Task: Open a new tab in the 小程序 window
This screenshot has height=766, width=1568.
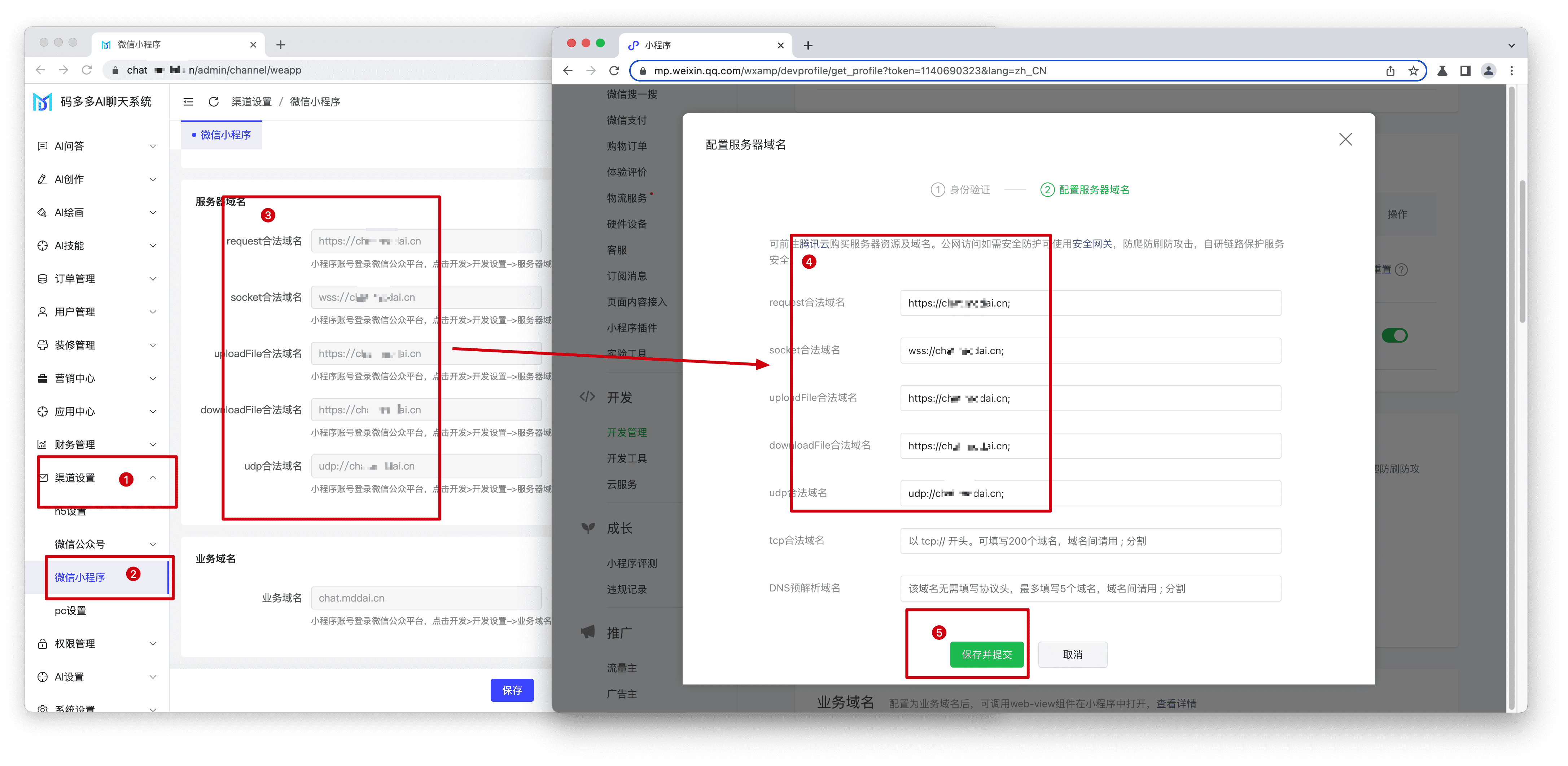Action: point(808,46)
